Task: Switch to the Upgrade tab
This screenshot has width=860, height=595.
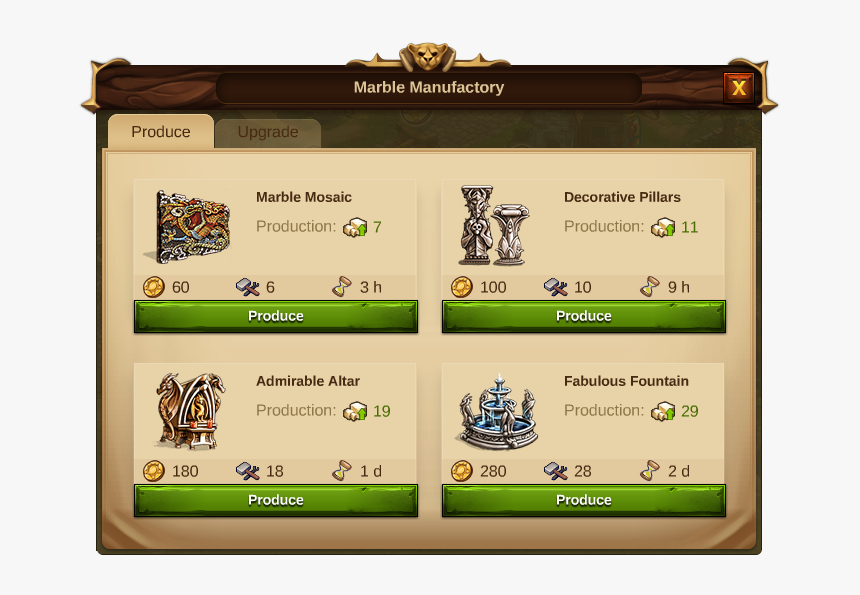Action: 268,132
